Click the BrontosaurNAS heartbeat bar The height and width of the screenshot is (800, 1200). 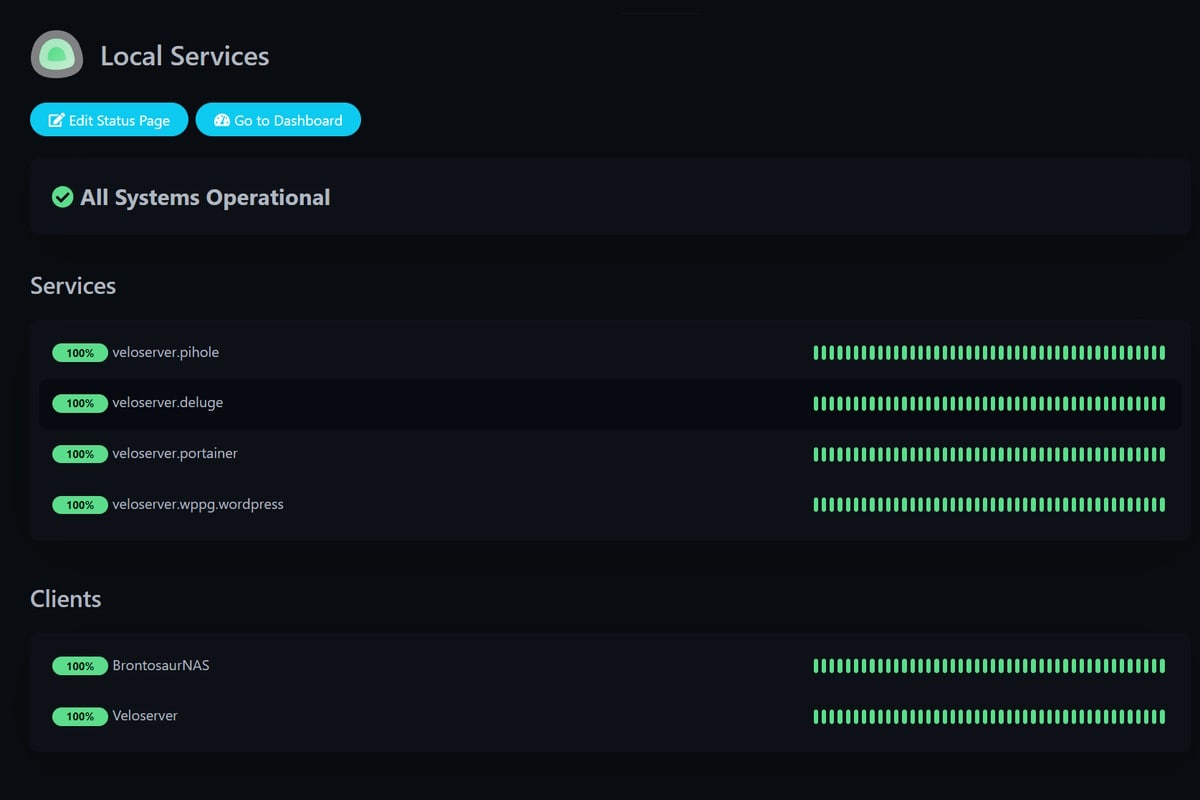[x=989, y=666]
